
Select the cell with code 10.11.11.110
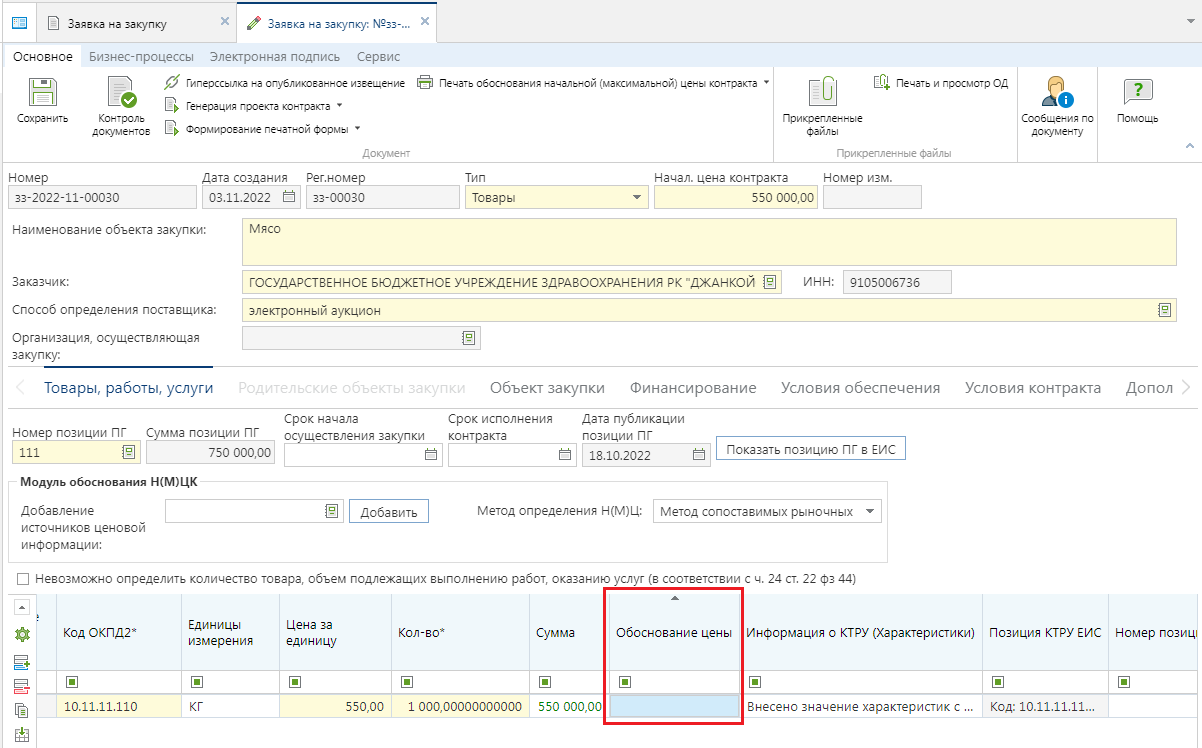pyautogui.click(x=118, y=706)
